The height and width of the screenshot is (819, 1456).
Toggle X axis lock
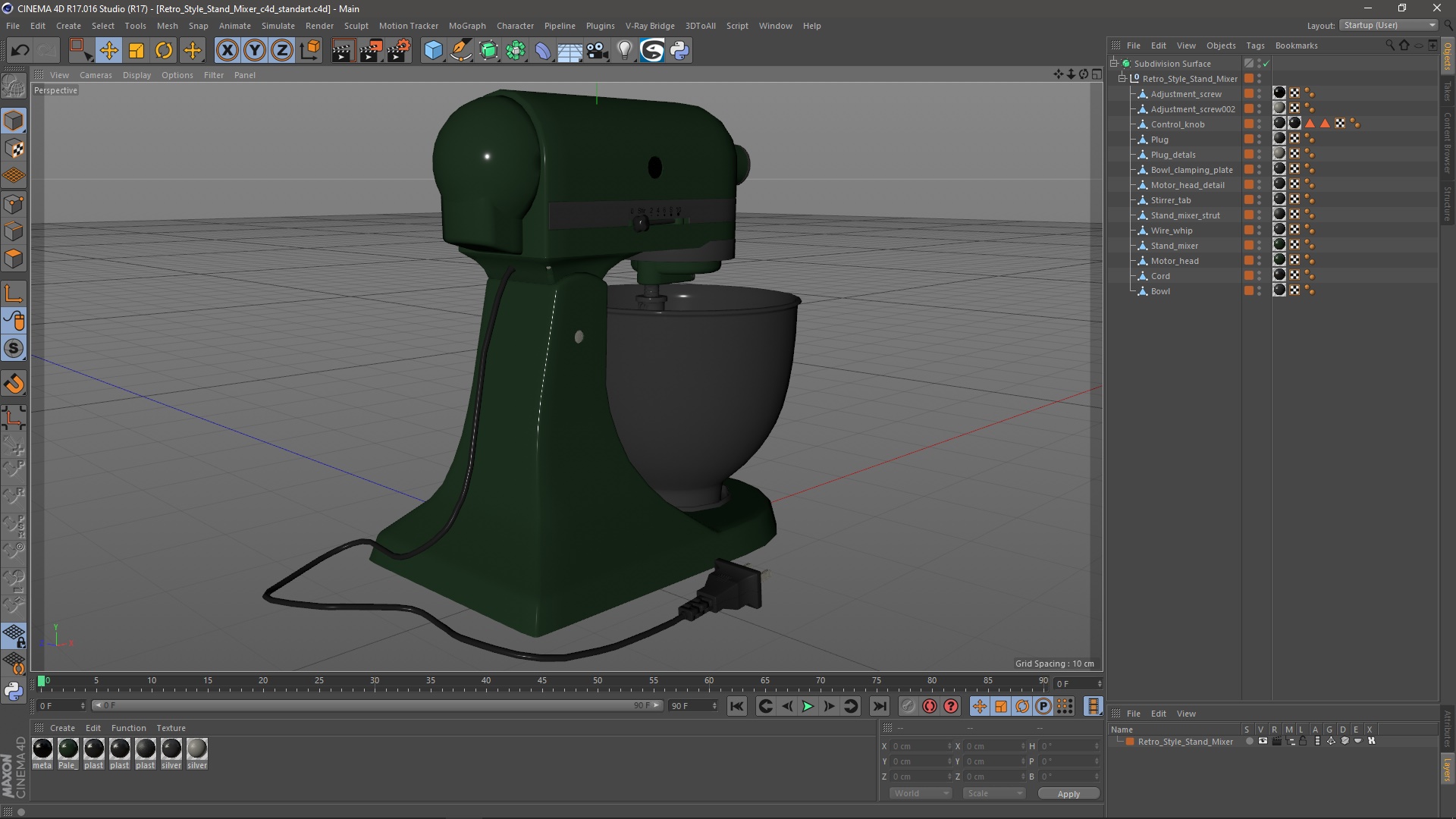click(227, 51)
